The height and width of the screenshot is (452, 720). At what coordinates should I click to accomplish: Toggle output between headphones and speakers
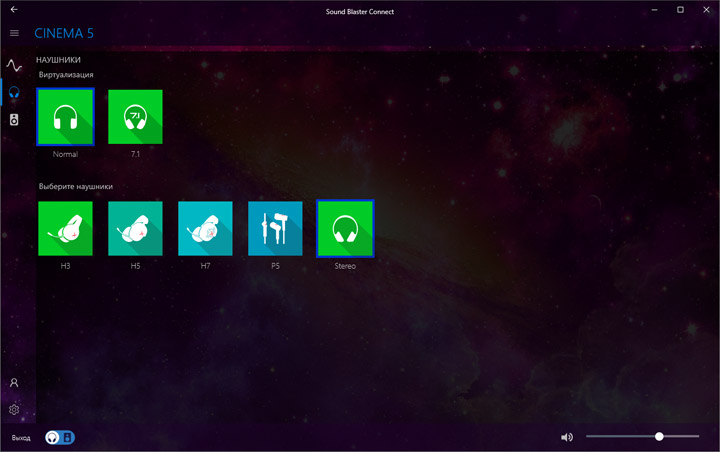60,437
